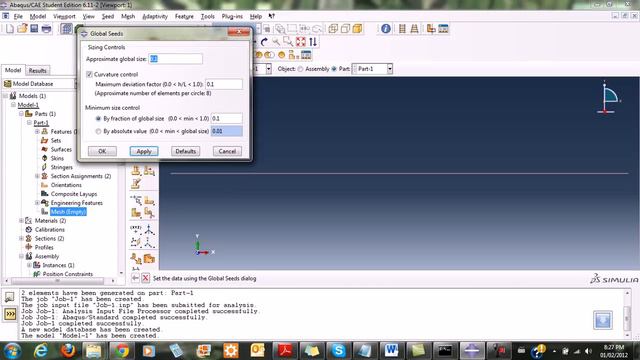Collapse the Assembly node in tree
Viewport: 640px width, 360px height.
point(21,256)
